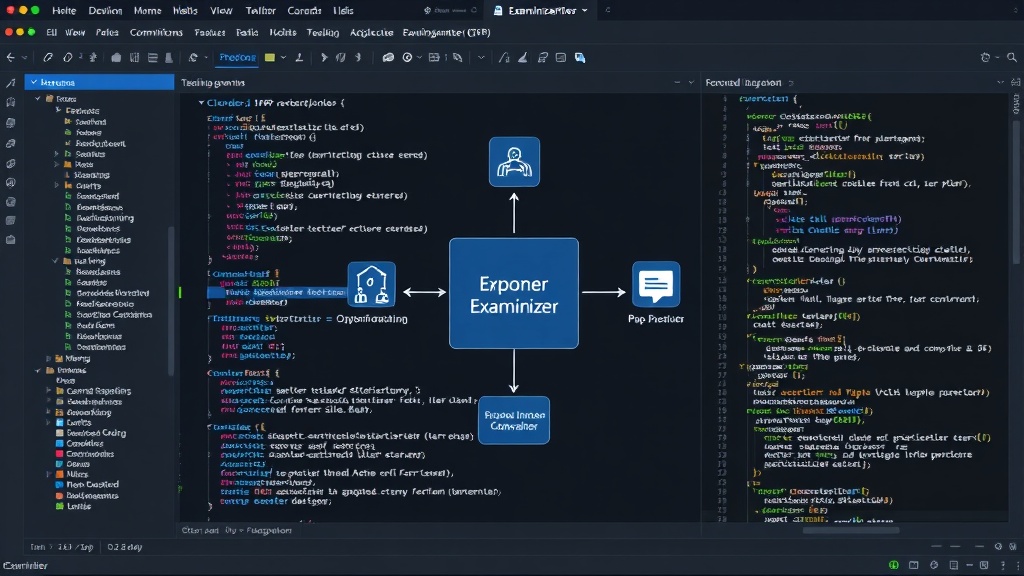
Task: Open the dropdown beside the clock icon
Action: click(419, 57)
